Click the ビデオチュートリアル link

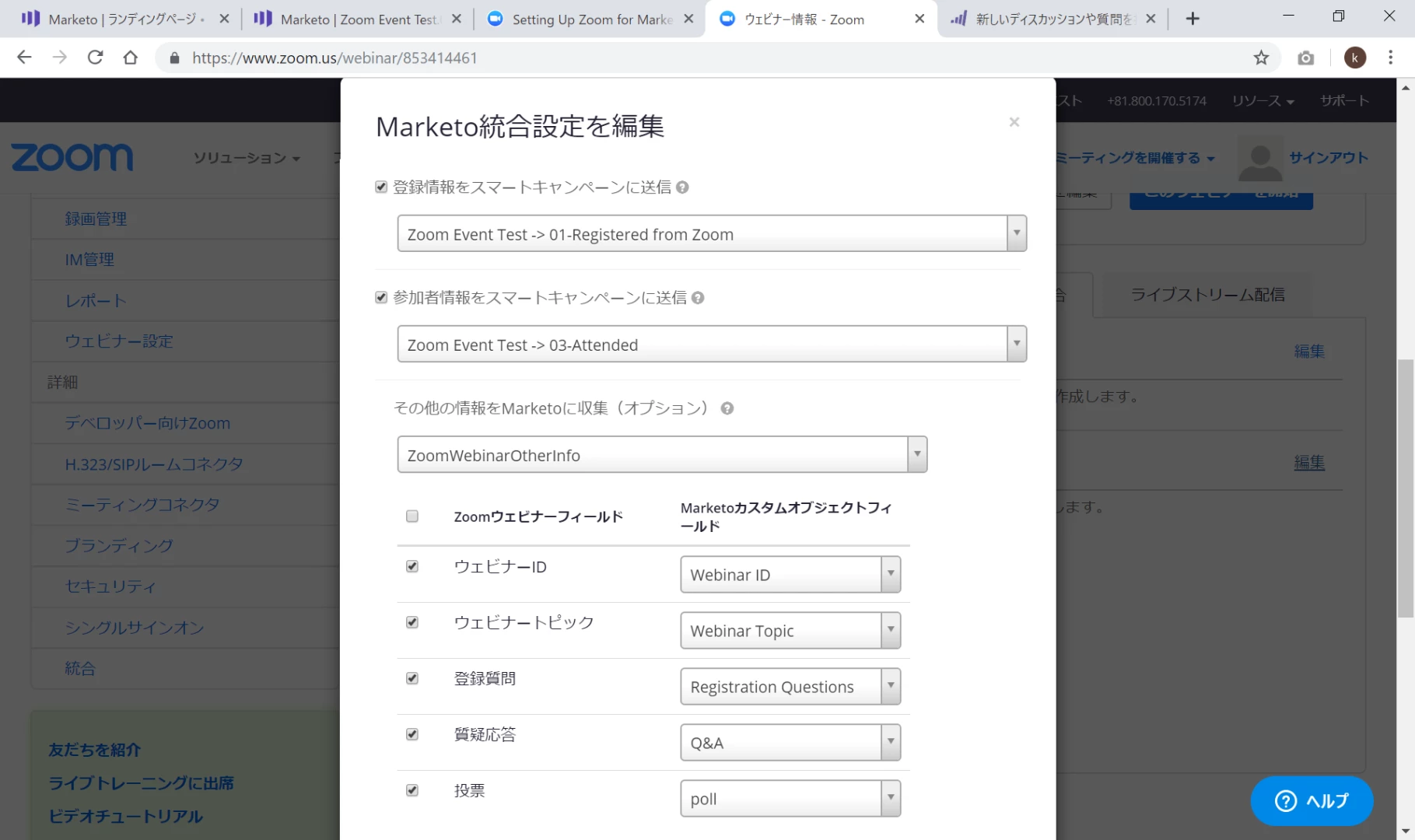pyautogui.click(x=125, y=816)
